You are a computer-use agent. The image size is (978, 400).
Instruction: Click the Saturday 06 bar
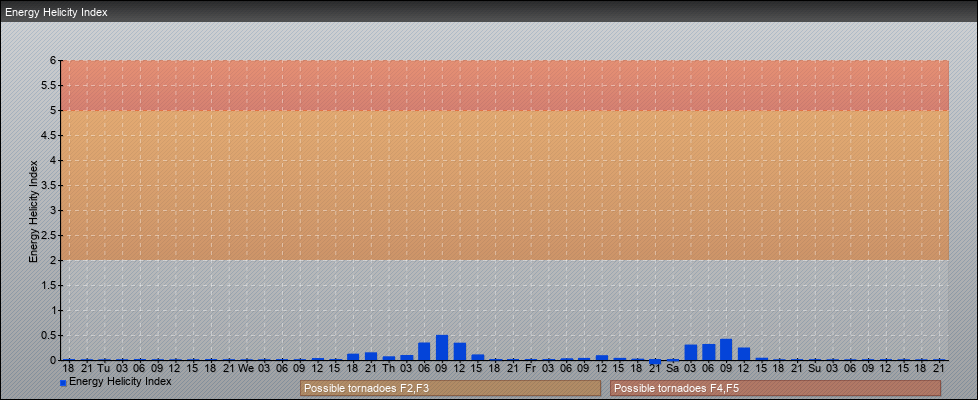point(709,352)
